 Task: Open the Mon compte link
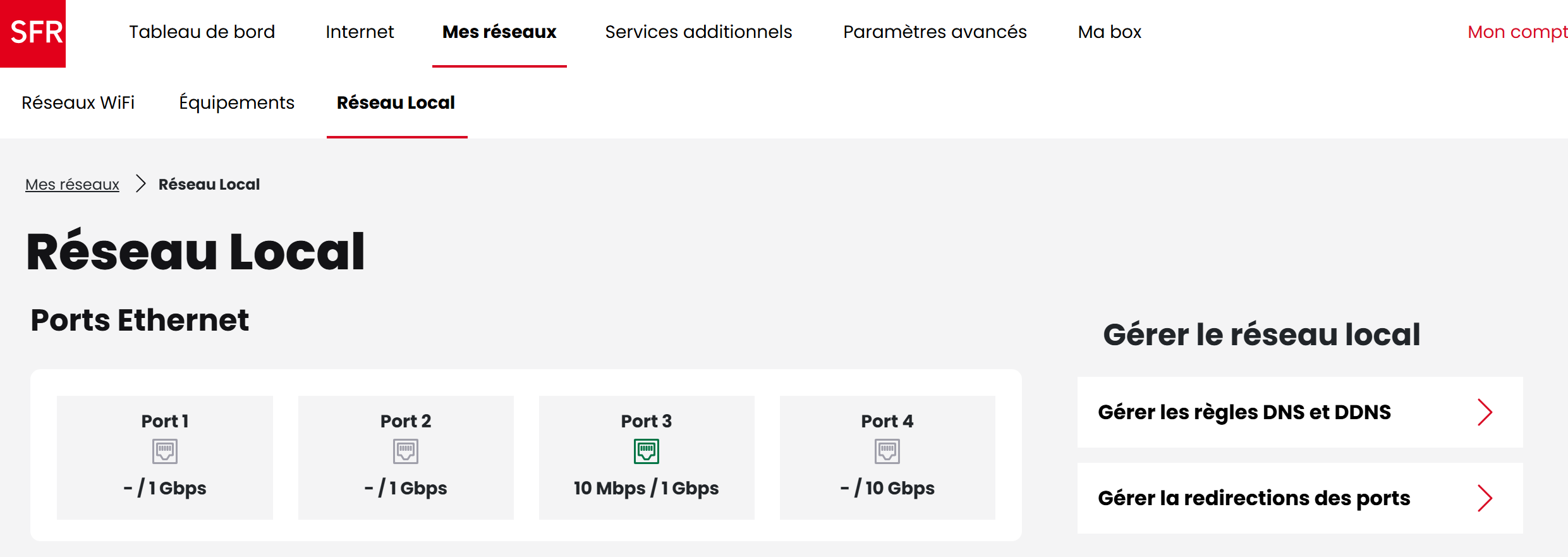pyautogui.click(x=1517, y=32)
